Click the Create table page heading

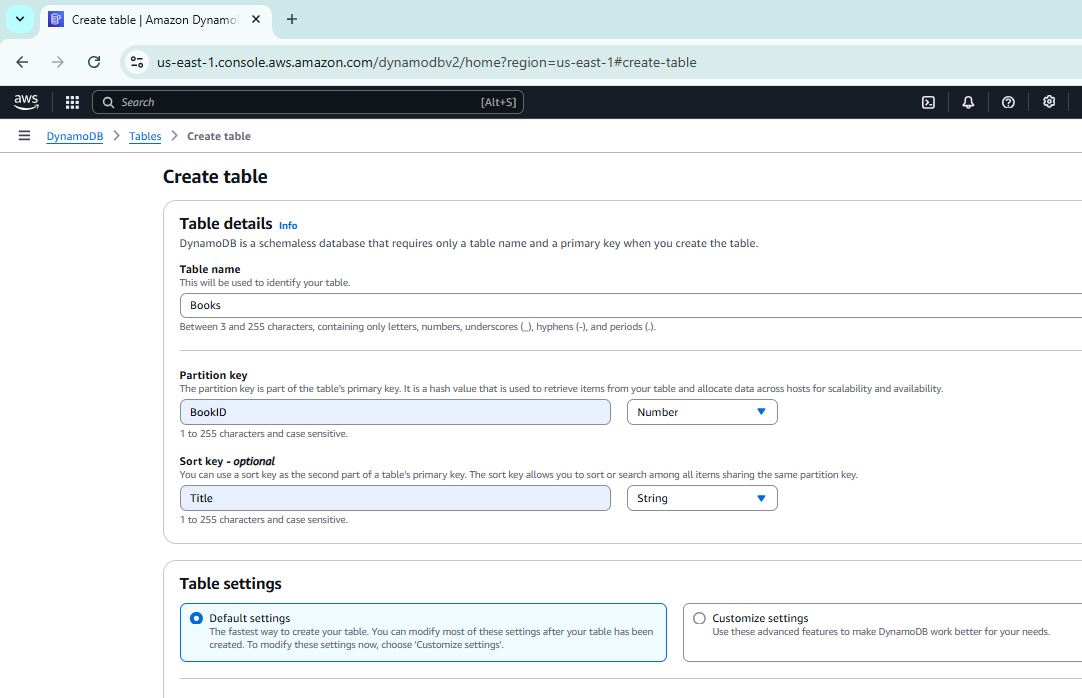click(x=215, y=177)
